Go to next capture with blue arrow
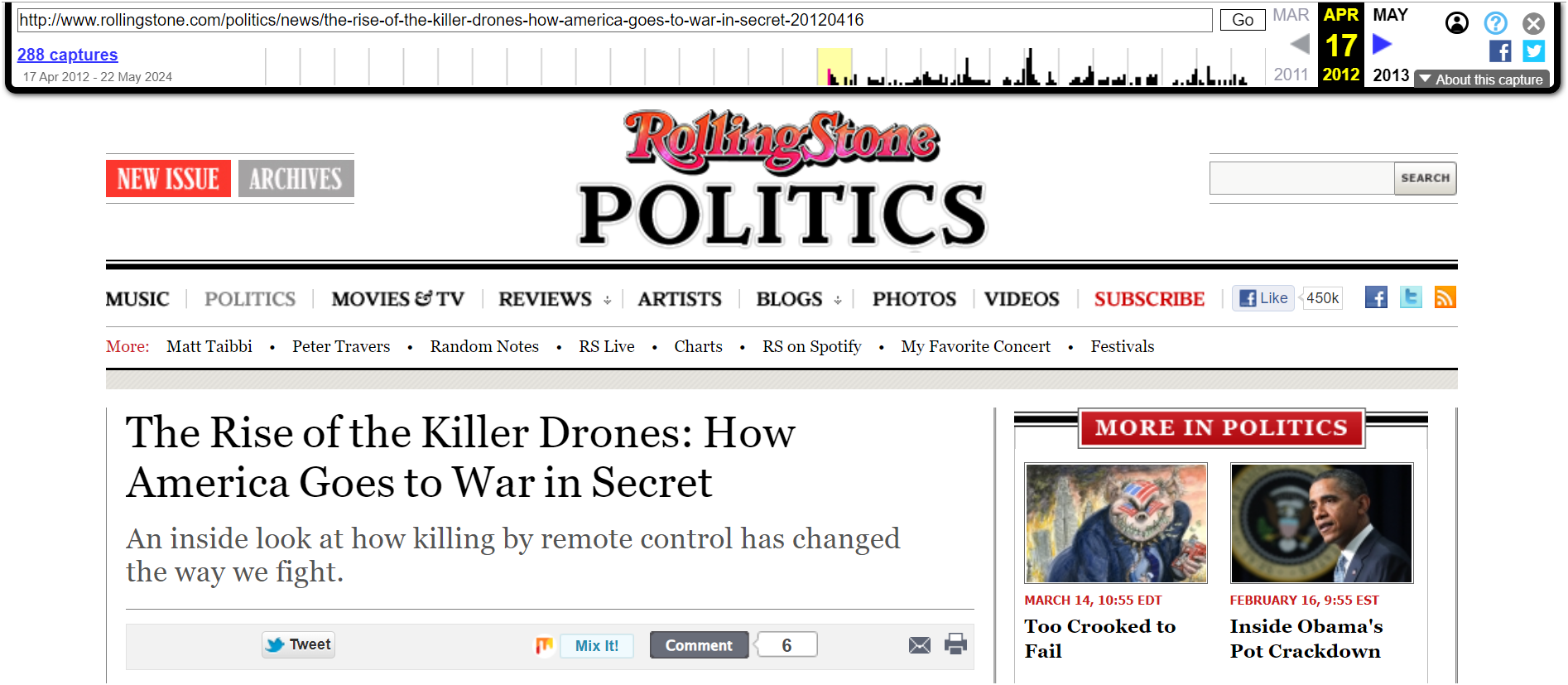Image resolution: width=1568 pixels, height=685 pixels. pos(1382,44)
